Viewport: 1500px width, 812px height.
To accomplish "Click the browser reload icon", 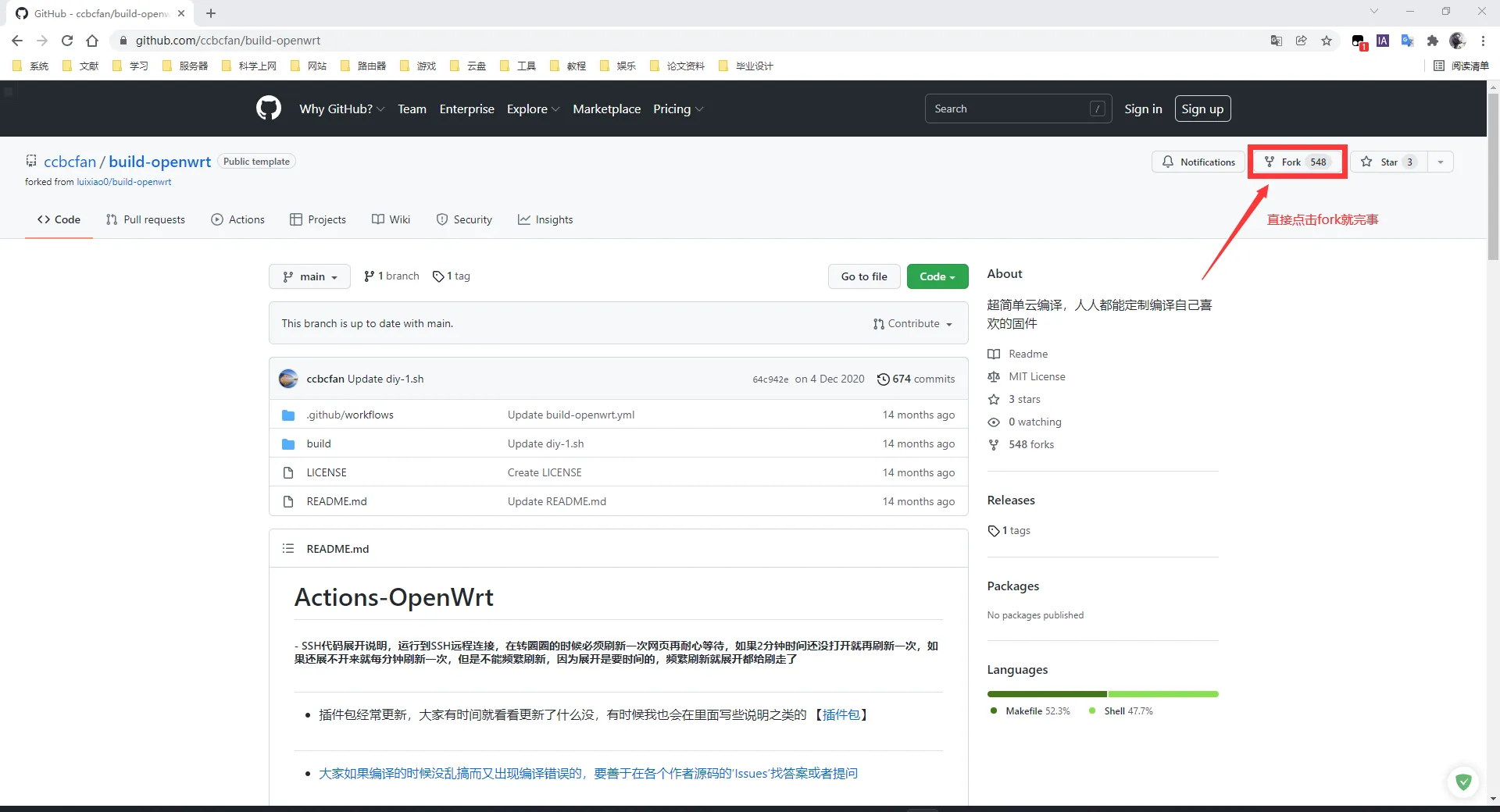I will click(x=67, y=41).
